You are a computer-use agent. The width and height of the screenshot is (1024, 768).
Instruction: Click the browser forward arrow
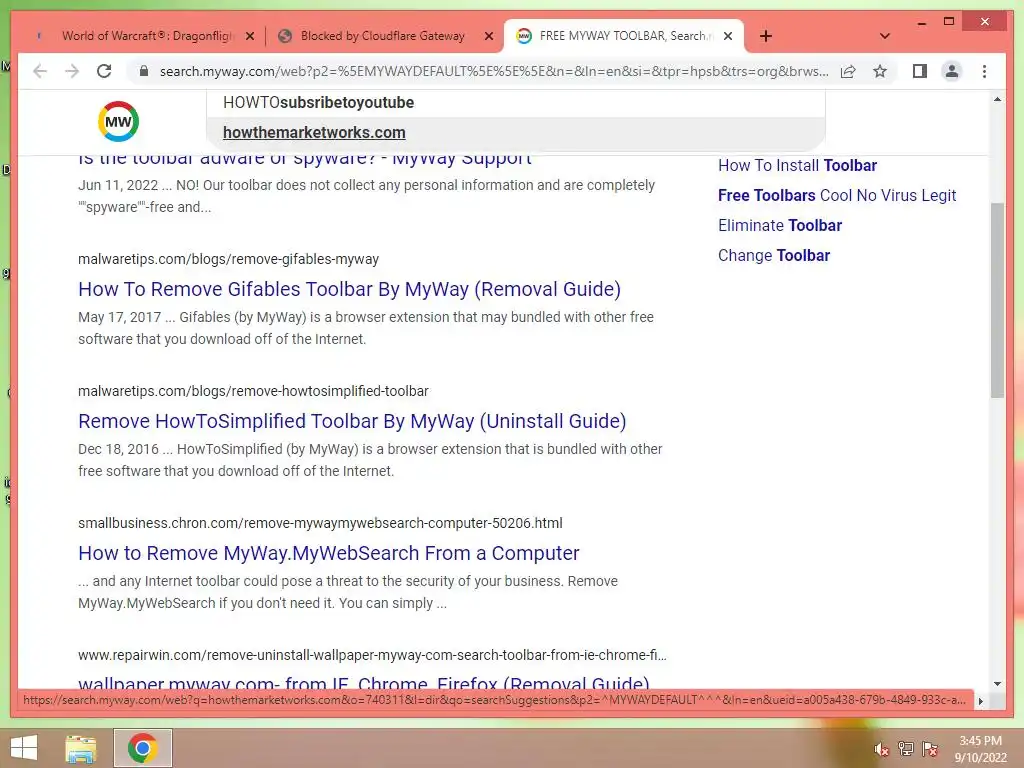pyautogui.click(x=72, y=71)
